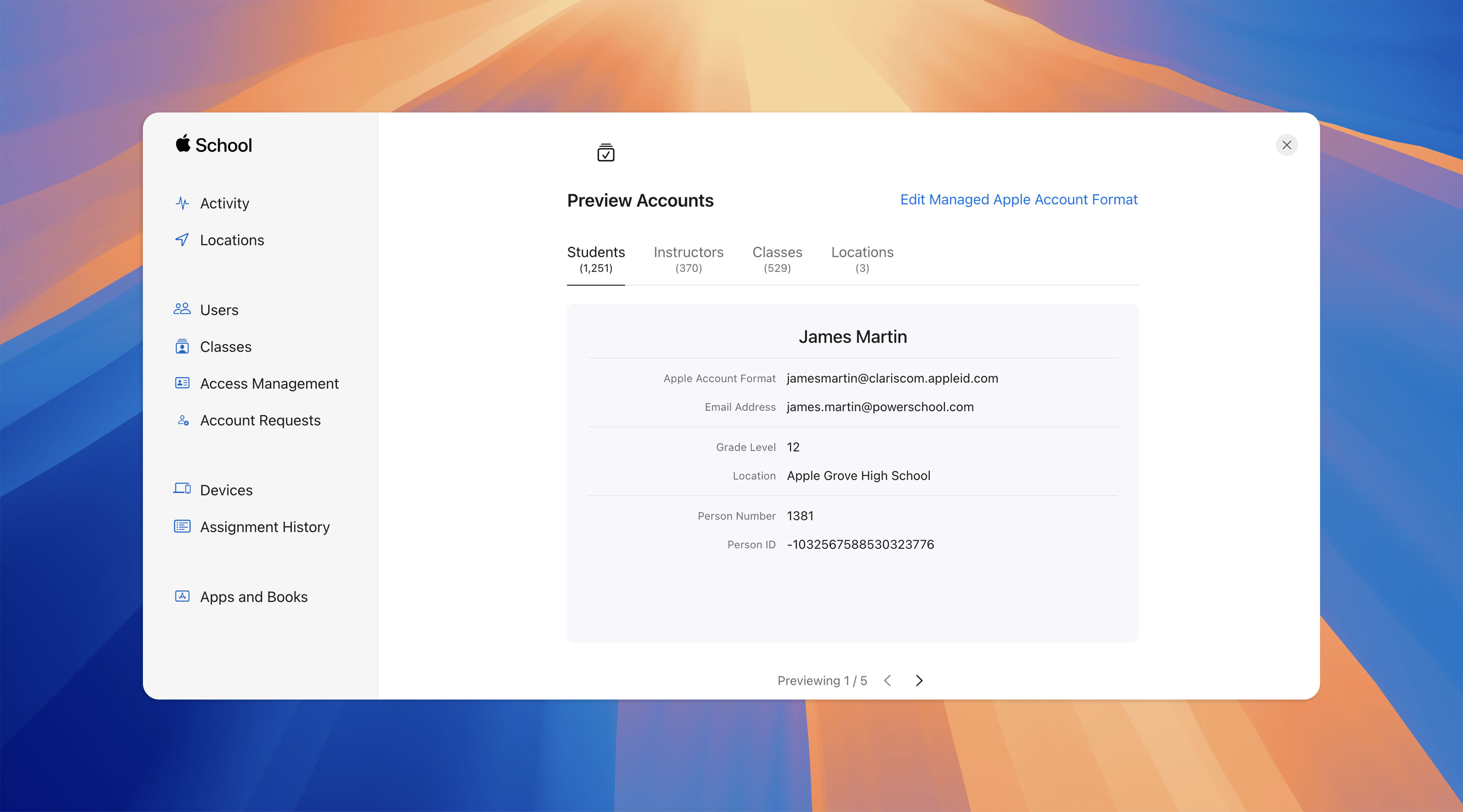Click the Users people icon
1463x812 pixels.
pos(182,309)
